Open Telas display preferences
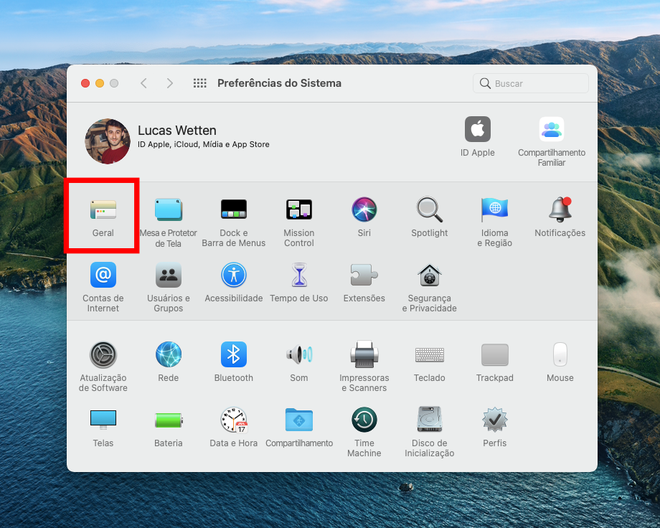The image size is (660, 528). tap(103, 420)
